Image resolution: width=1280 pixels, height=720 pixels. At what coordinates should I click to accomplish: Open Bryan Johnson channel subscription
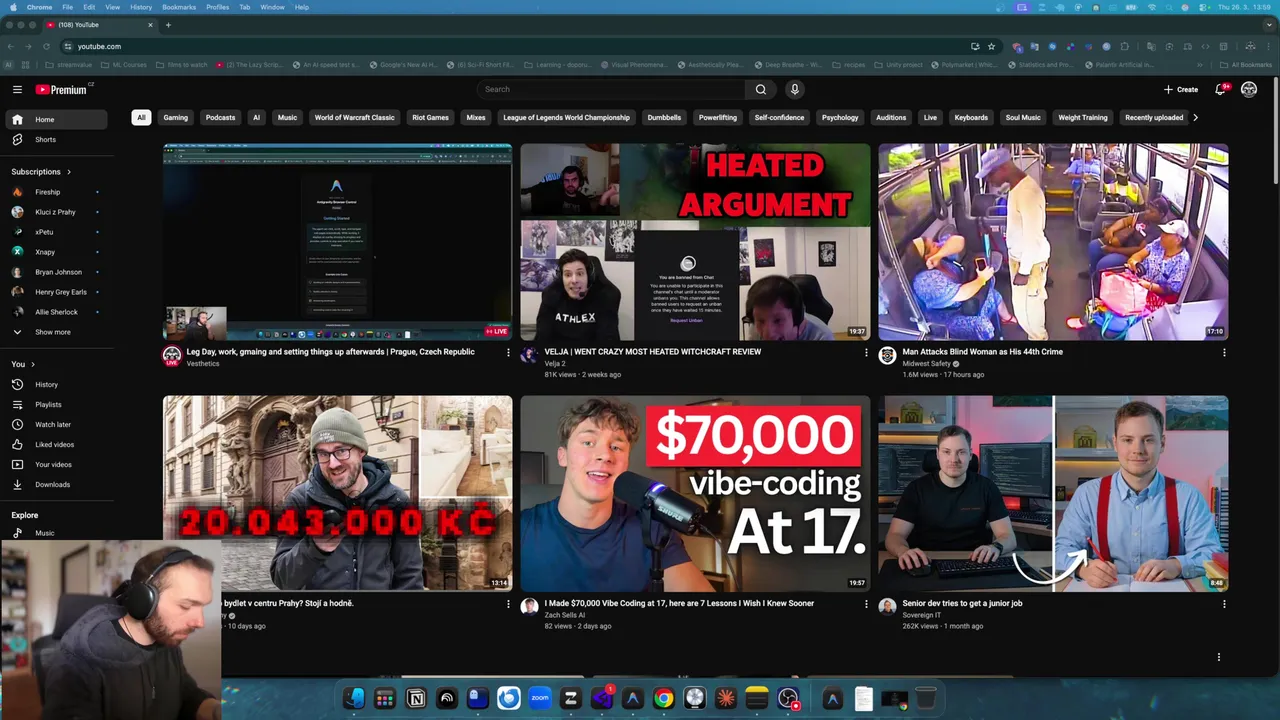pyautogui.click(x=54, y=272)
